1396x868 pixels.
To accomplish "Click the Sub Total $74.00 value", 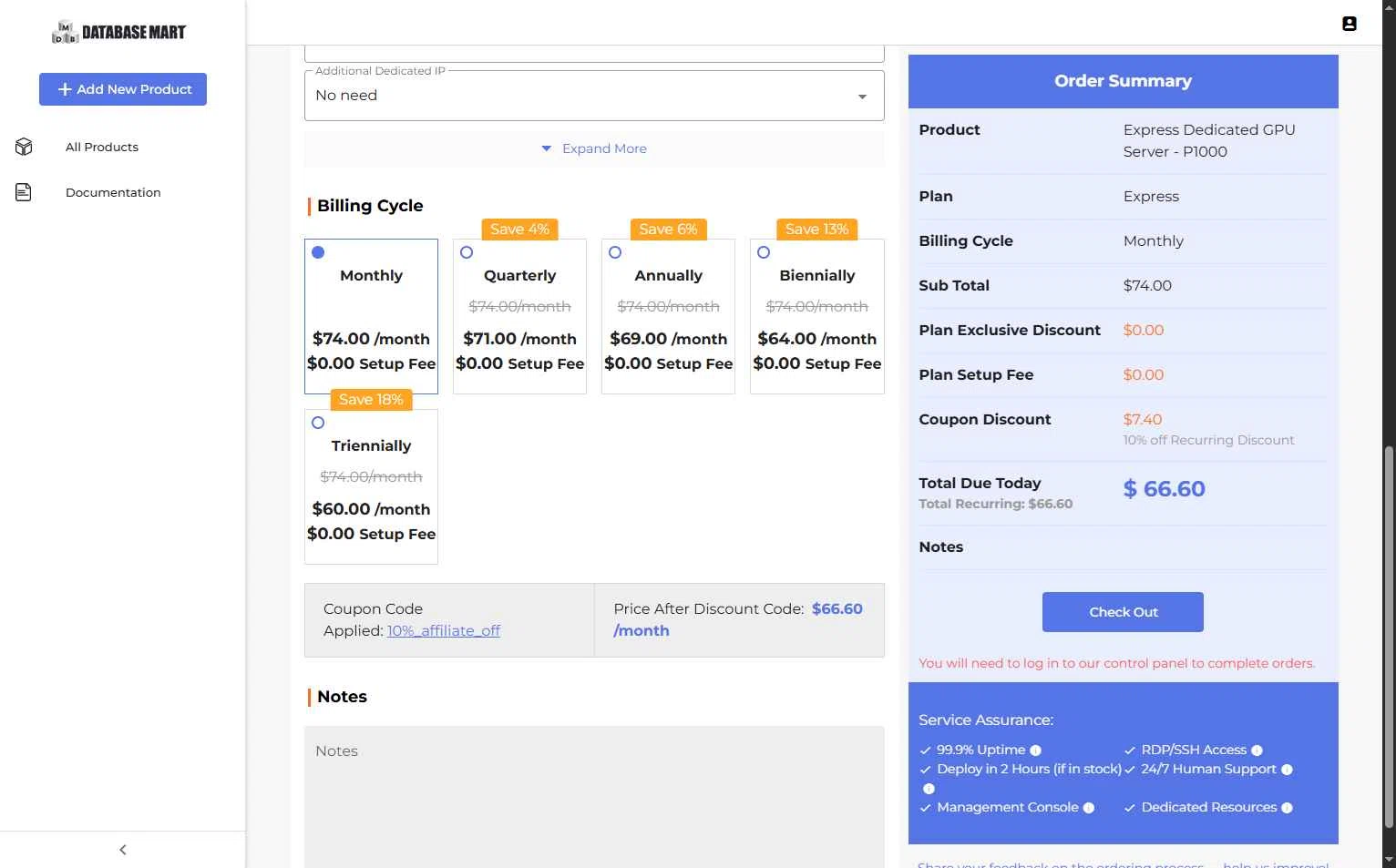I will pos(1147,285).
